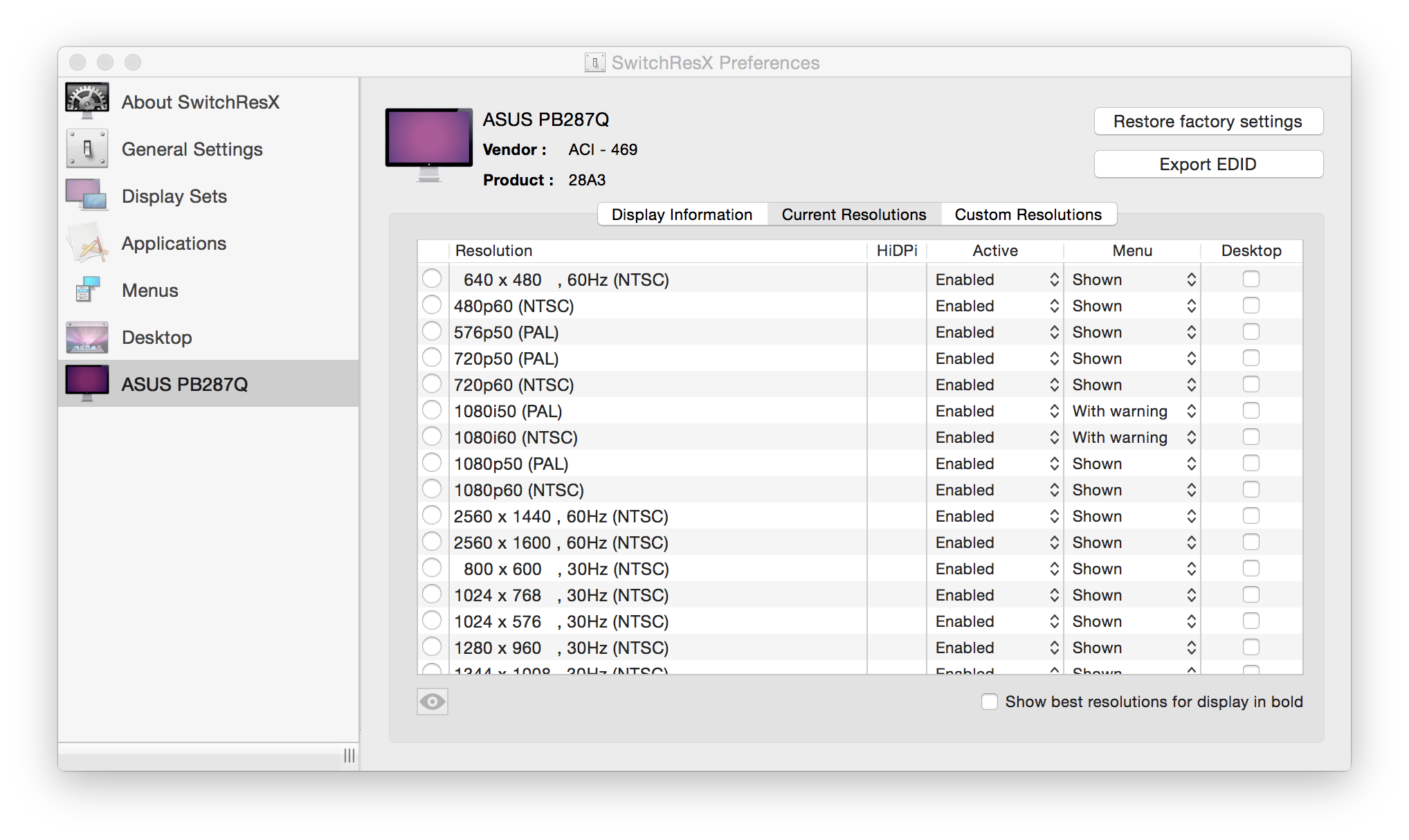The height and width of the screenshot is (840, 1409).
Task: Click the Display Sets monitors icon
Action: click(87, 195)
